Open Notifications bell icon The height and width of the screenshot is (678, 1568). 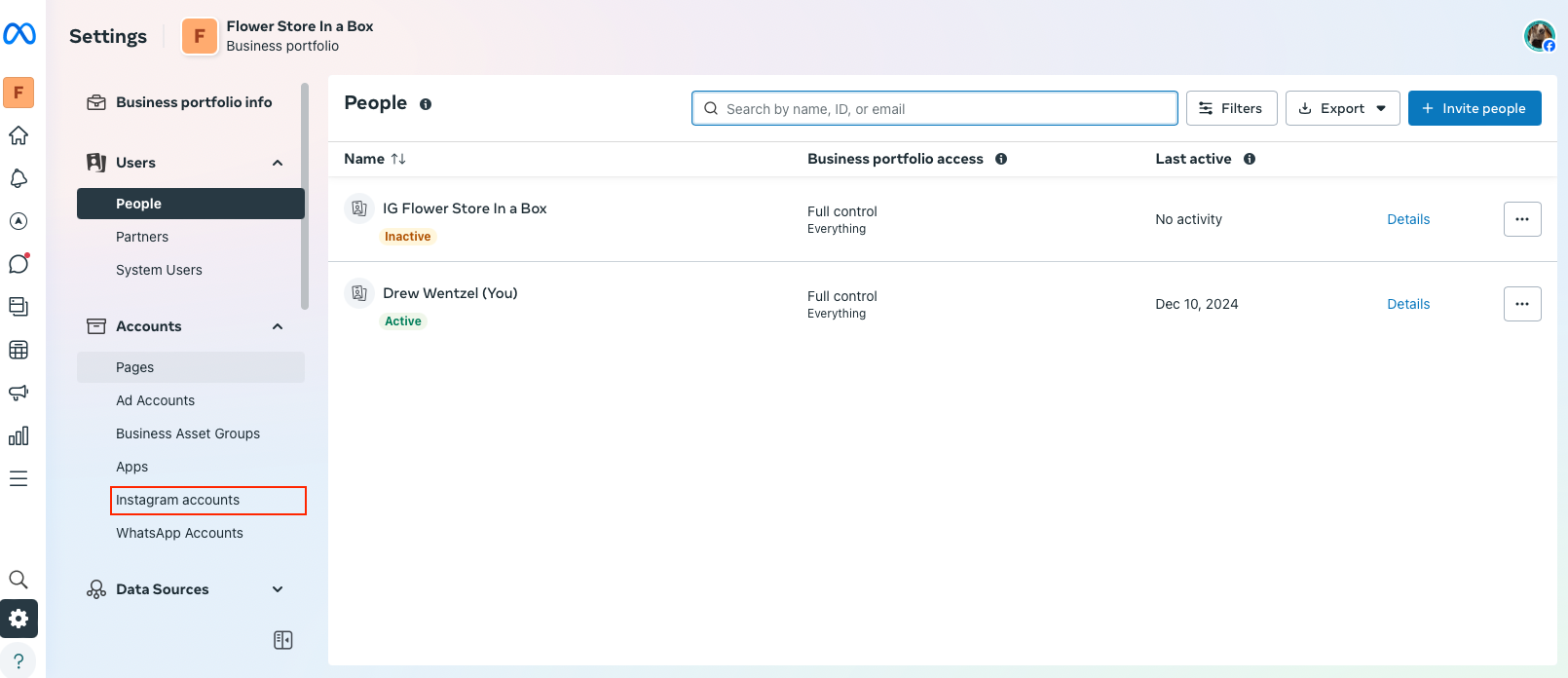point(19,178)
